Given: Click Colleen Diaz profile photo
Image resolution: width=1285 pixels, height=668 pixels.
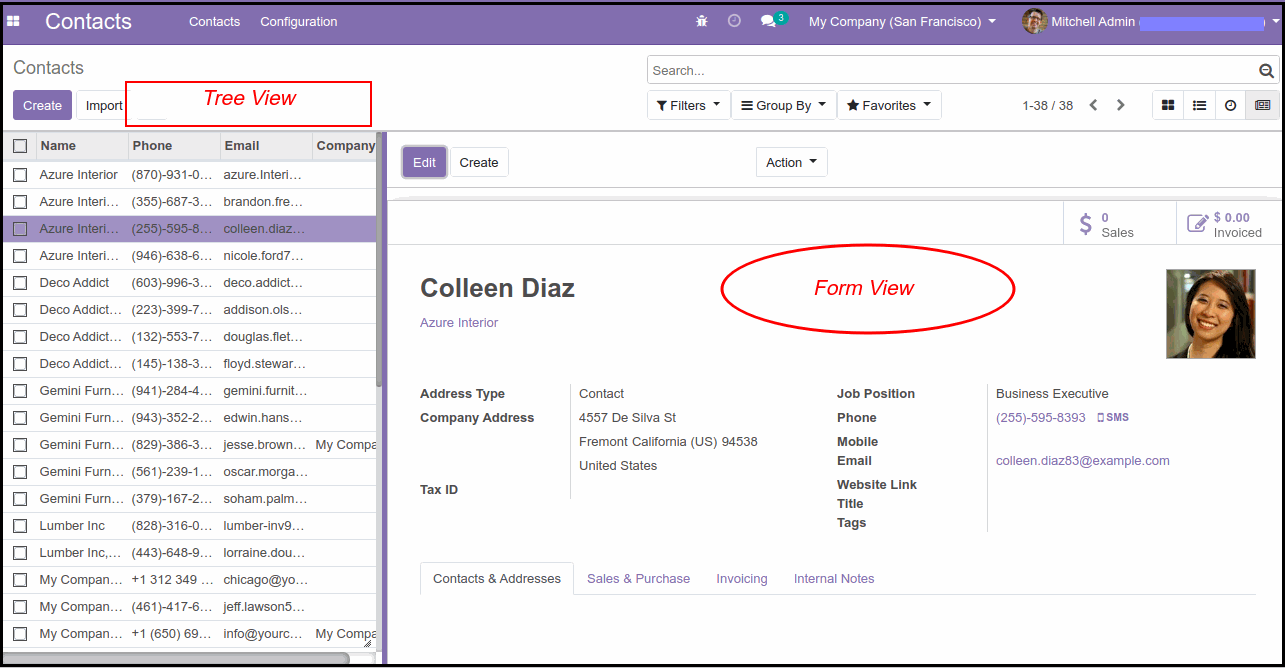Looking at the screenshot, I should (x=1211, y=314).
